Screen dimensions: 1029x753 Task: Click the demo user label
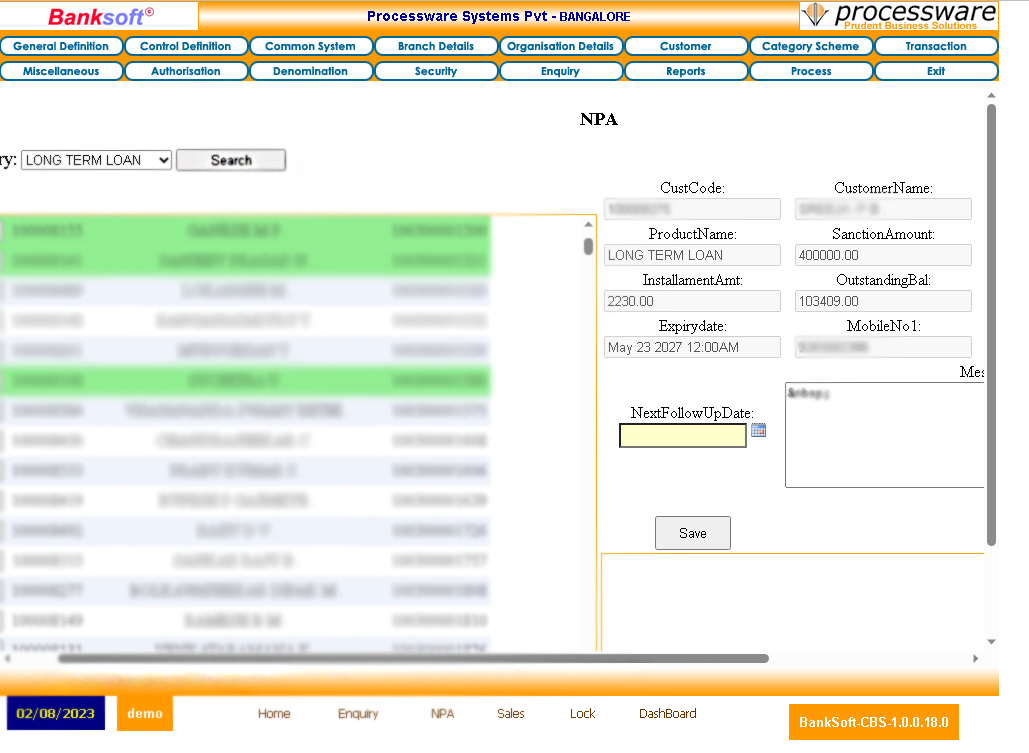[145, 714]
